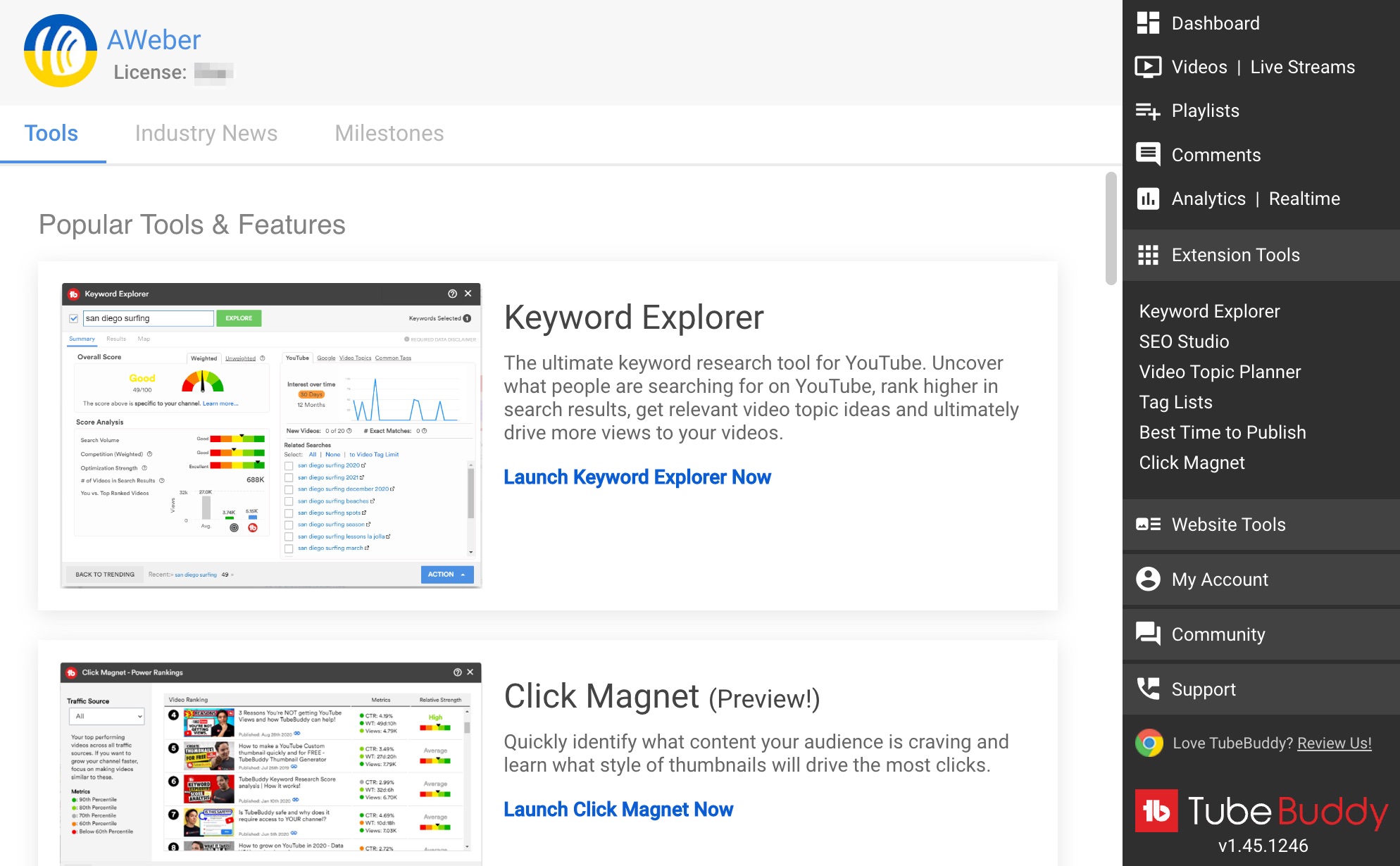This screenshot has height=866, width=1400.
Task: Open the Traffic Source dropdown in Click Magnet
Action: coord(106,716)
